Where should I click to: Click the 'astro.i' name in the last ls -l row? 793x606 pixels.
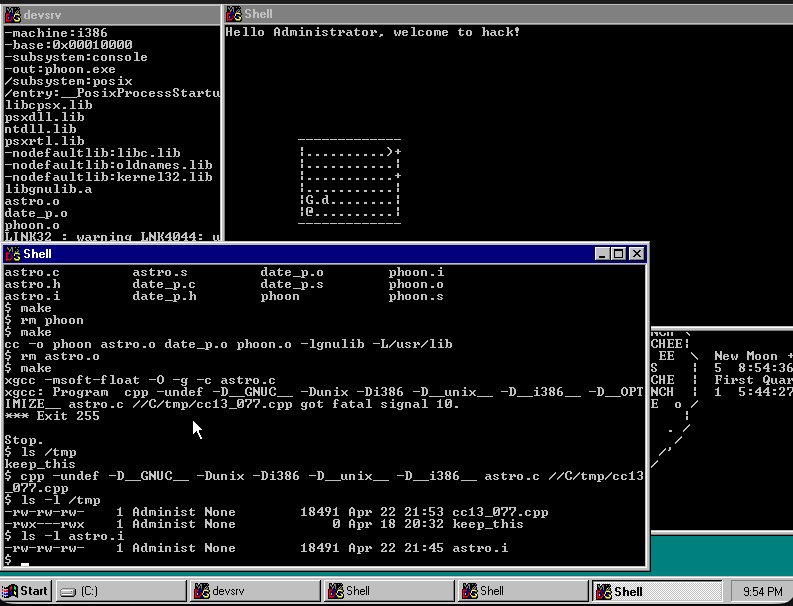click(x=480, y=548)
